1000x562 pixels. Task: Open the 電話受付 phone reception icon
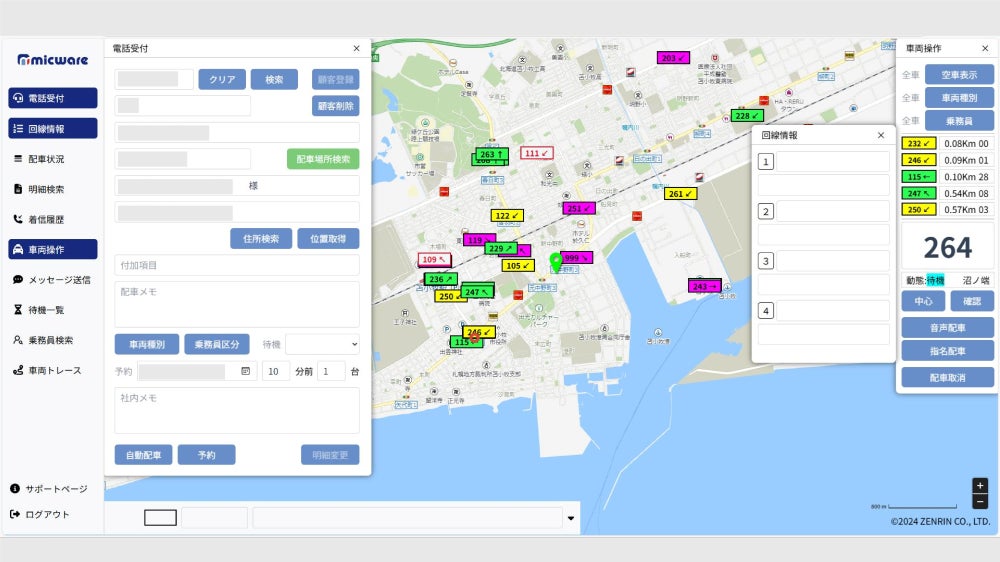tap(18, 98)
